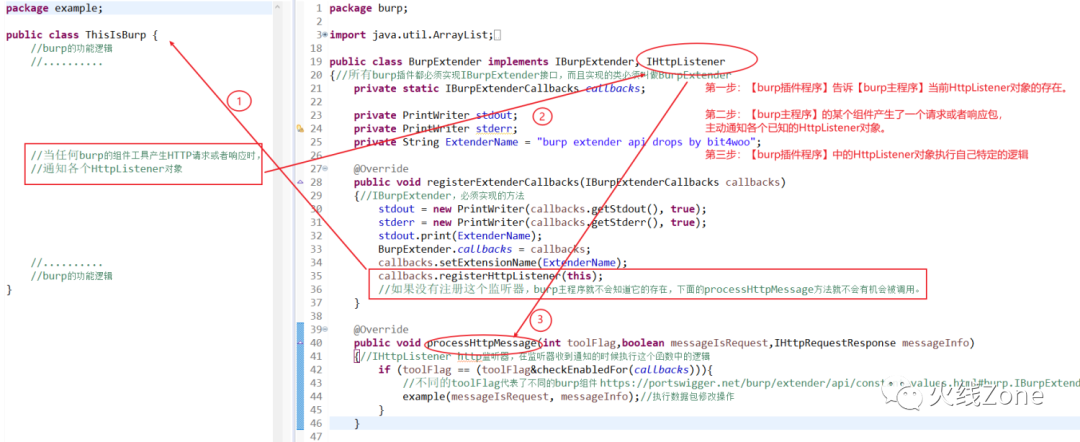Screen dimensions: 1080x442
Task: Click the comment starting '//当任何burp的组件工具'
Action: click(146, 156)
